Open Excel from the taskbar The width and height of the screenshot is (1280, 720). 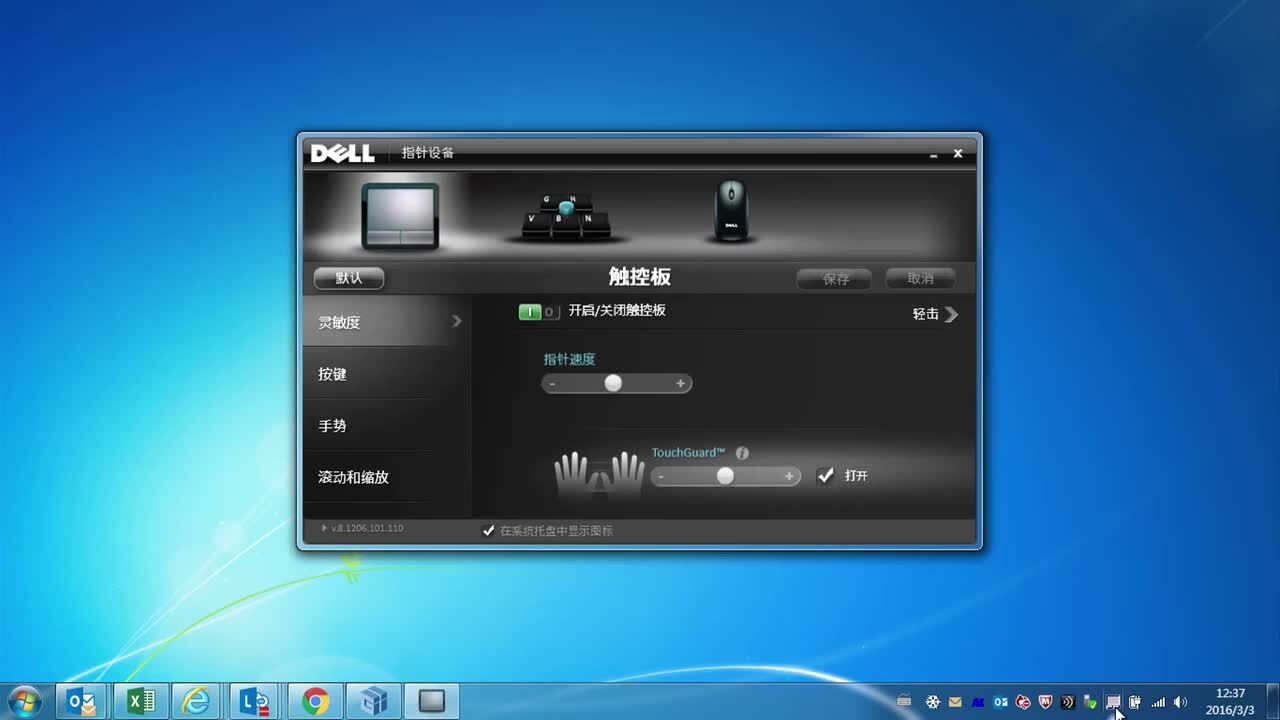coord(140,702)
